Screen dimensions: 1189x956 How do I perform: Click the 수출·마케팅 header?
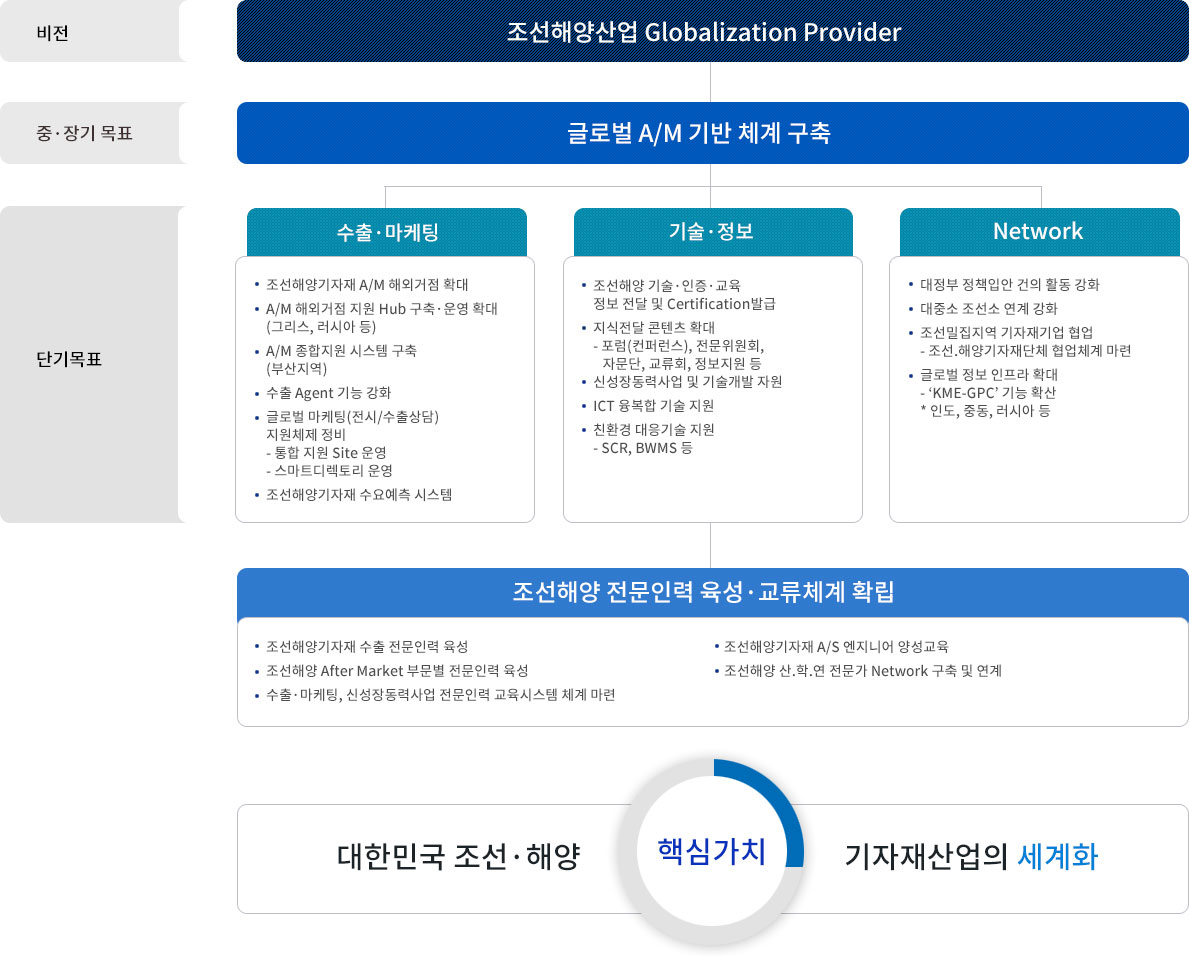point(387,232)
